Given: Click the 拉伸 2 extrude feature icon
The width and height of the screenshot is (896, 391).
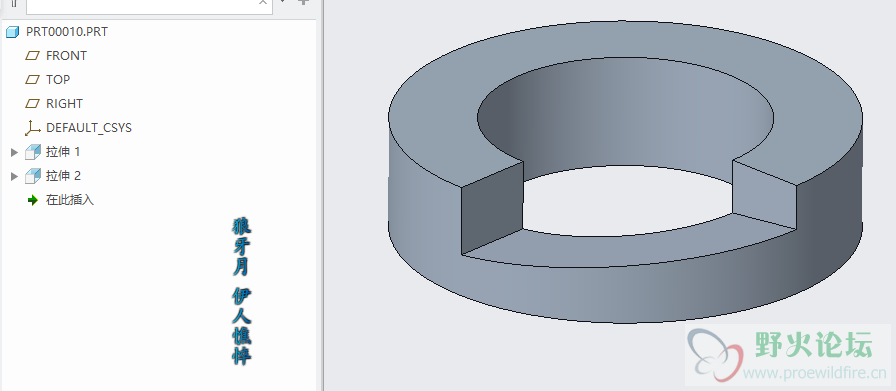Looking at the screenshot, I should 33,176.
